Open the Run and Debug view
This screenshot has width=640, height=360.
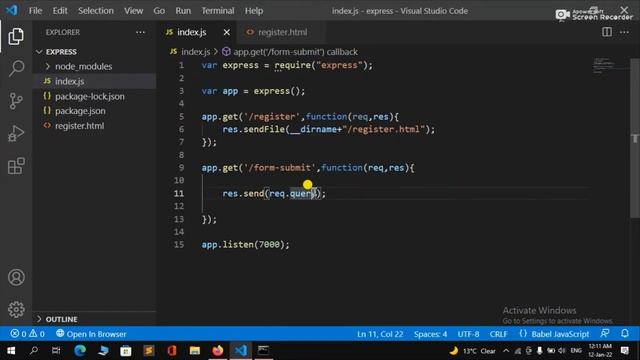click(16, 133)
